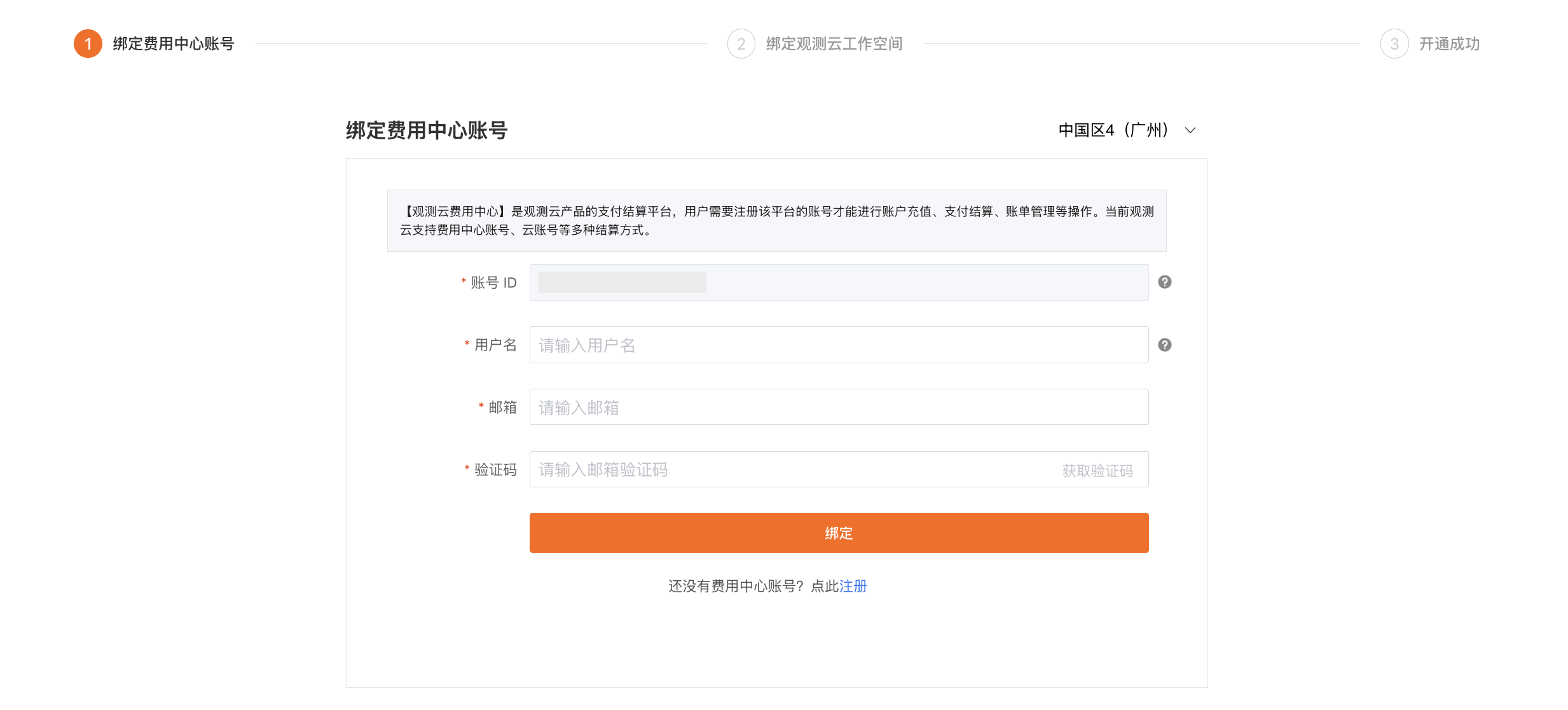1568x710 pixels.
Task: Focus the 用户名 input field
Action: (839, 345)
